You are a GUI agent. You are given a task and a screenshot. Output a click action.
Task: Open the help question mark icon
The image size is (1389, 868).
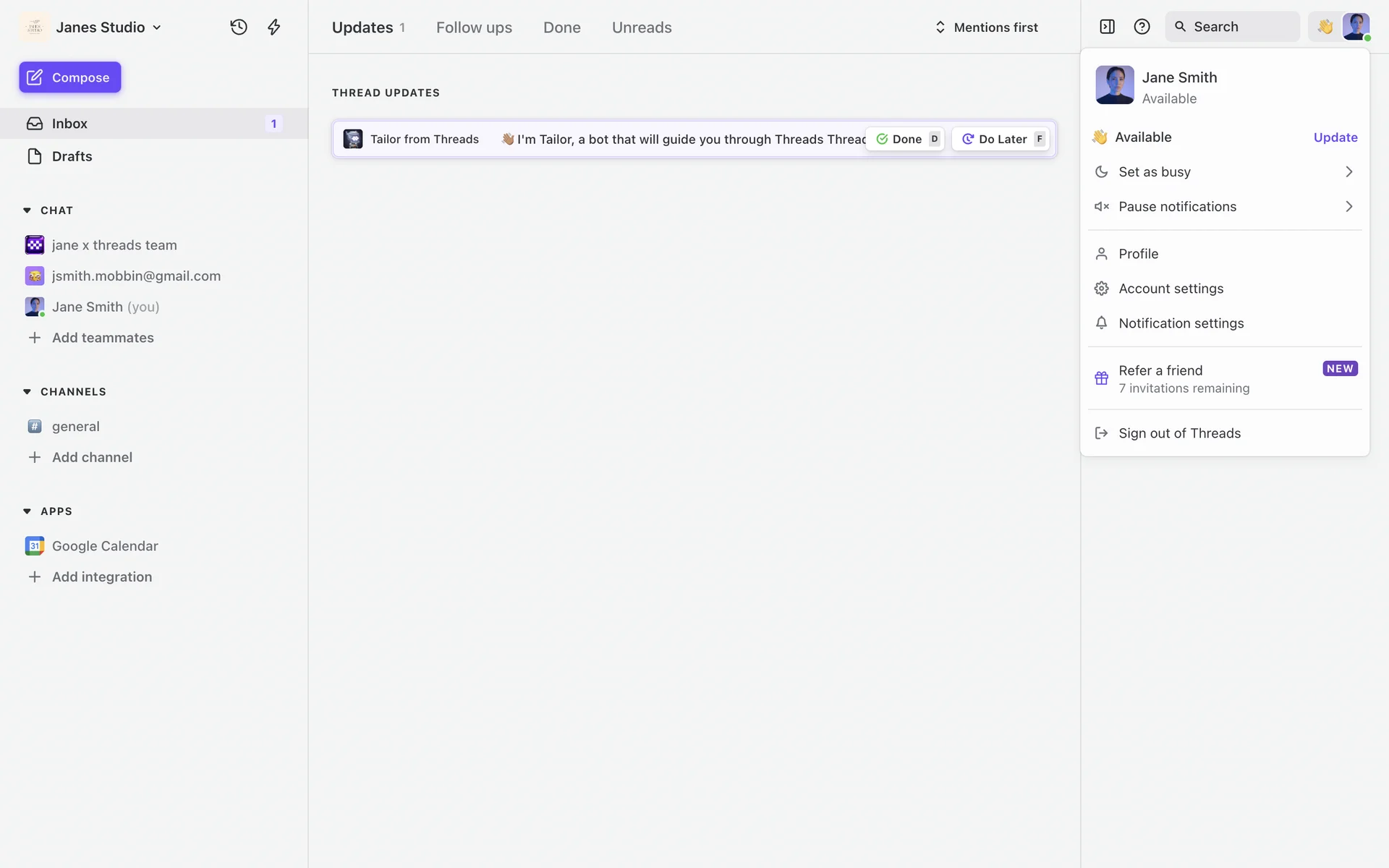(1142, 27)
